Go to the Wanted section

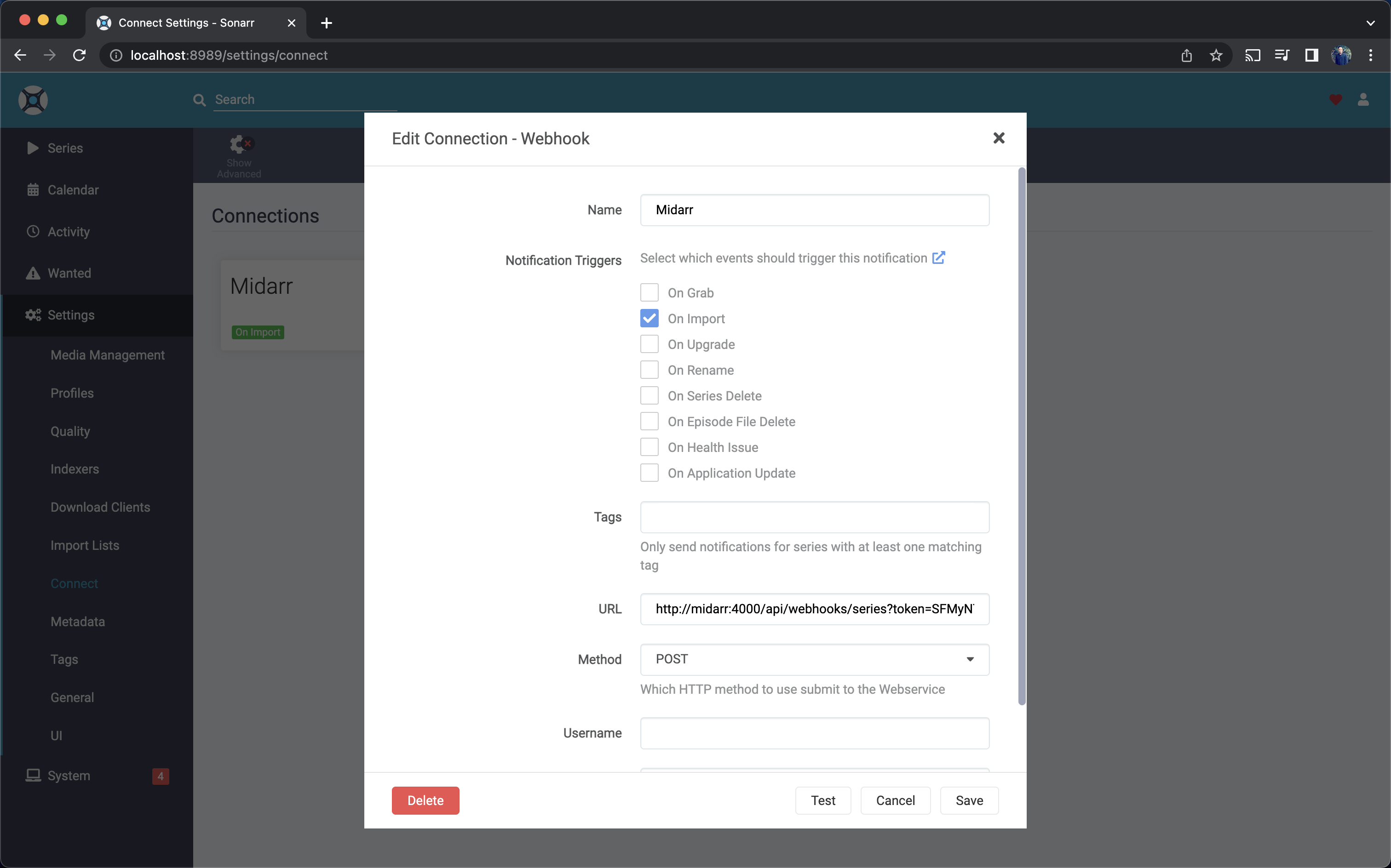pos(69,273)
